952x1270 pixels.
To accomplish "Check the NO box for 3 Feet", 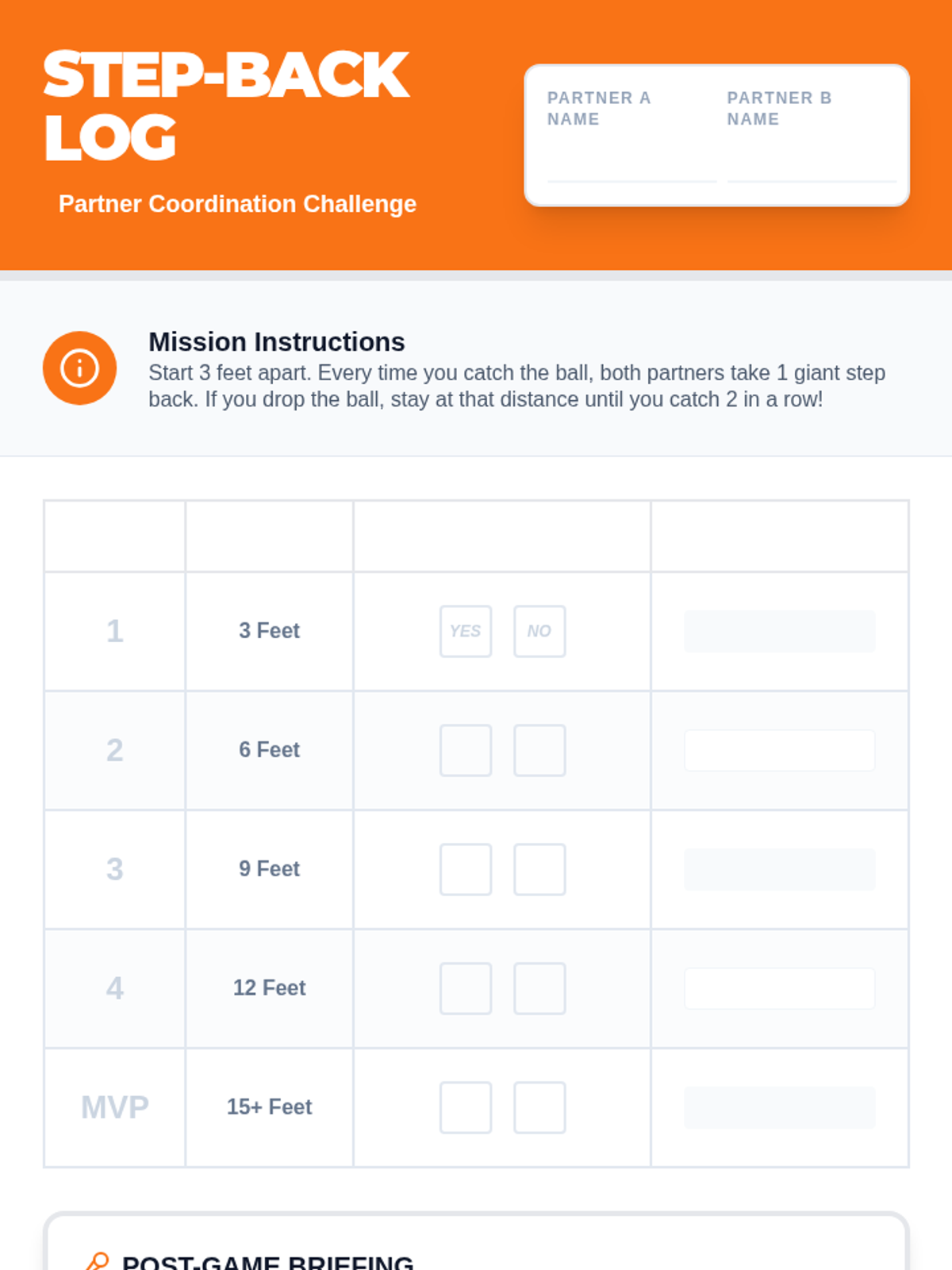I will pyautogui.click(x=539, y=631).
